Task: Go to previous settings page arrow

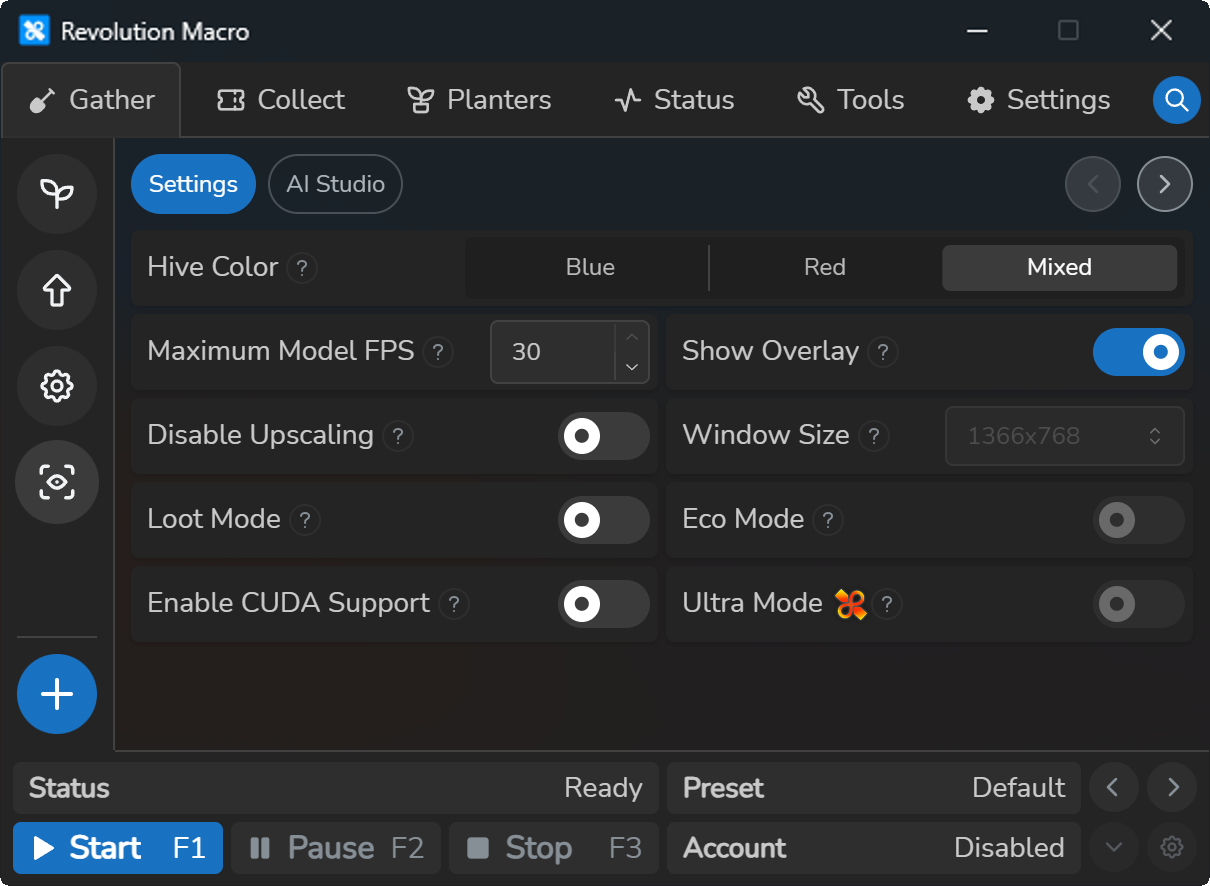Action: coord(1093,184)
